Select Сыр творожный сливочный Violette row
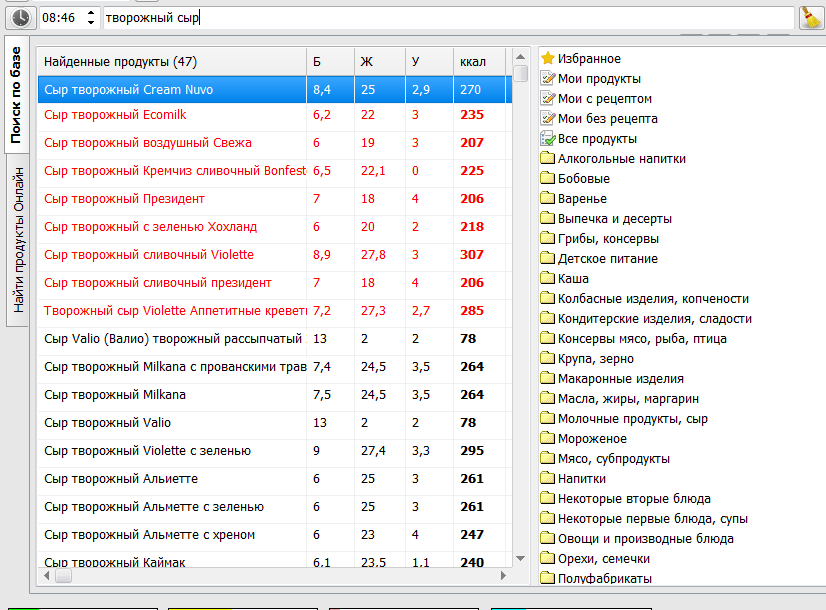The height and width of the screenshot is (610, 826). point(274,254)
